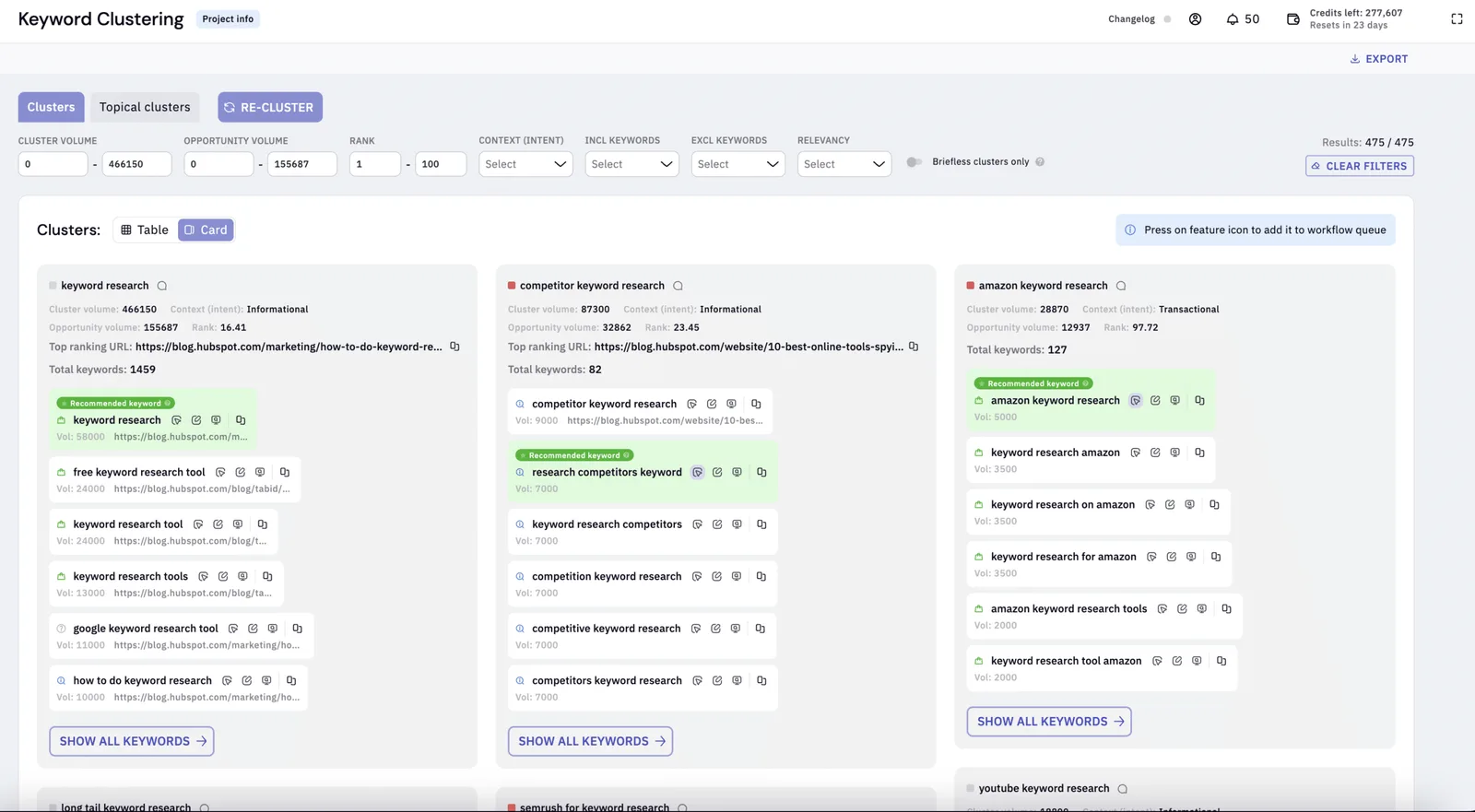Image resolution: width=1475 pixels, height=812 pixels.
Task: Click the edit icon beside 'keyword research tools'
Action: click(x=223, y=576)
